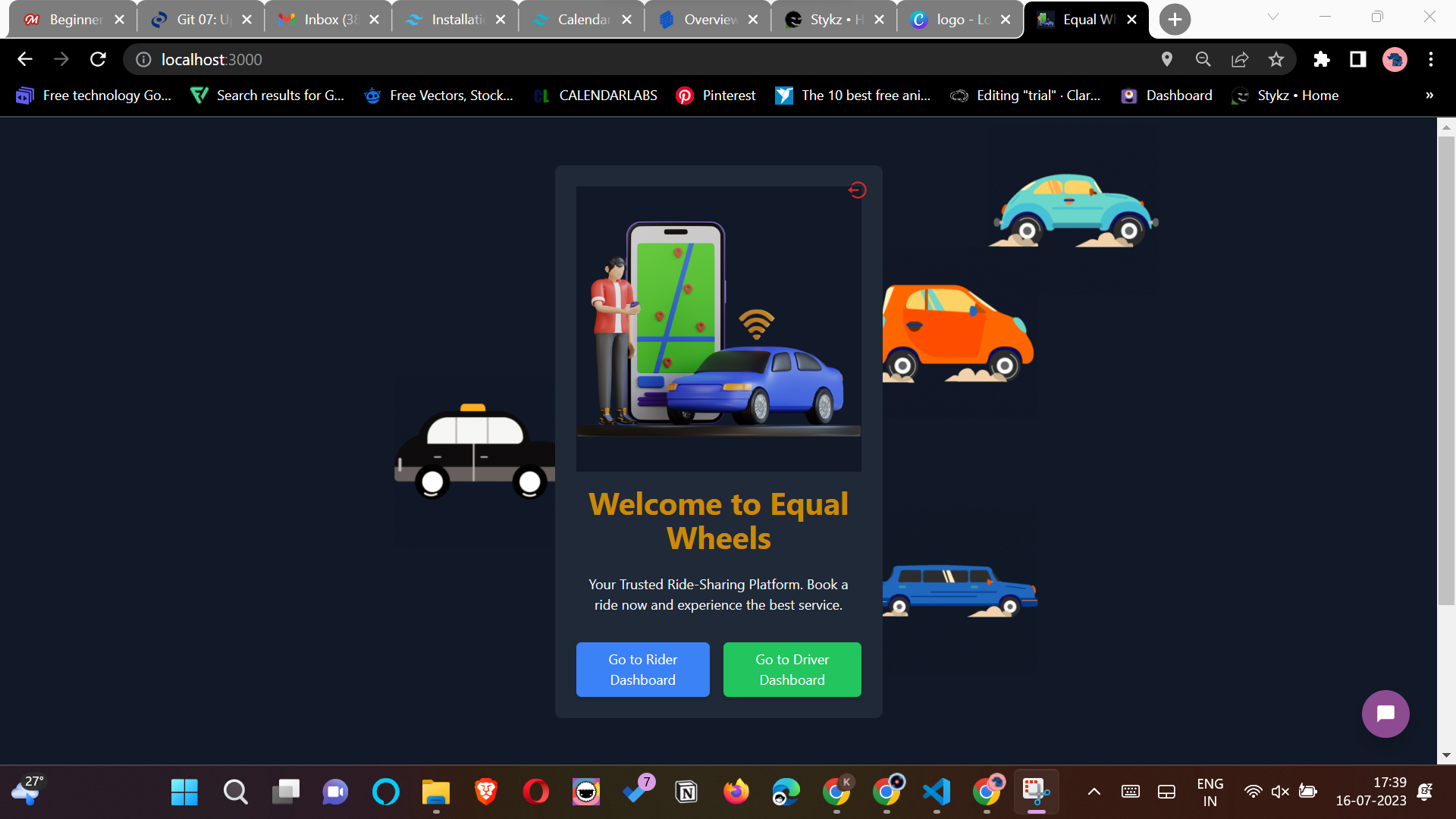The height and width of the screenshot is (819, 1456).
Task: Open the Pinterest bookmark
Action: [716, 96]
